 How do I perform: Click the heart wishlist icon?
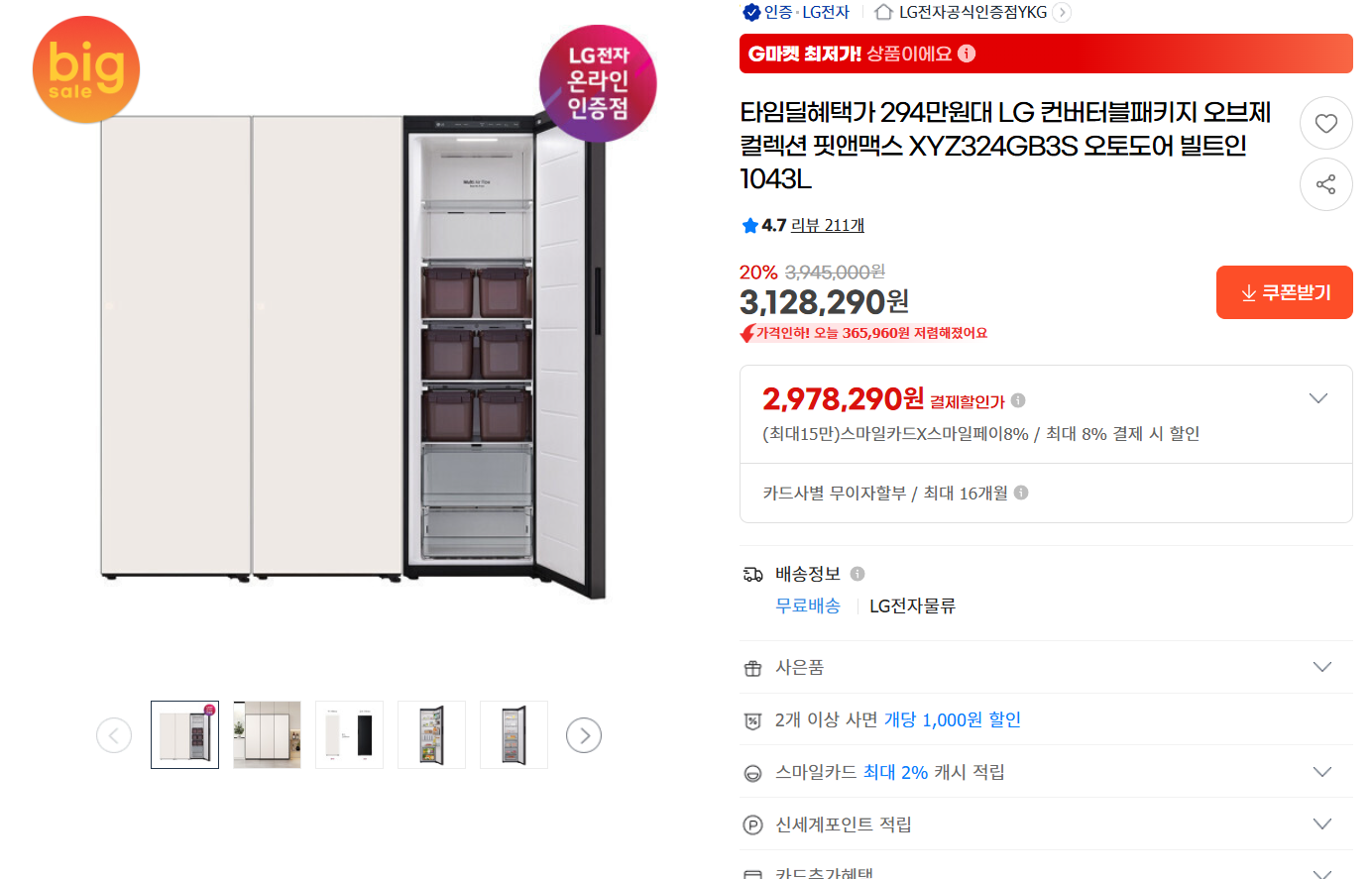pos(1325,124)
